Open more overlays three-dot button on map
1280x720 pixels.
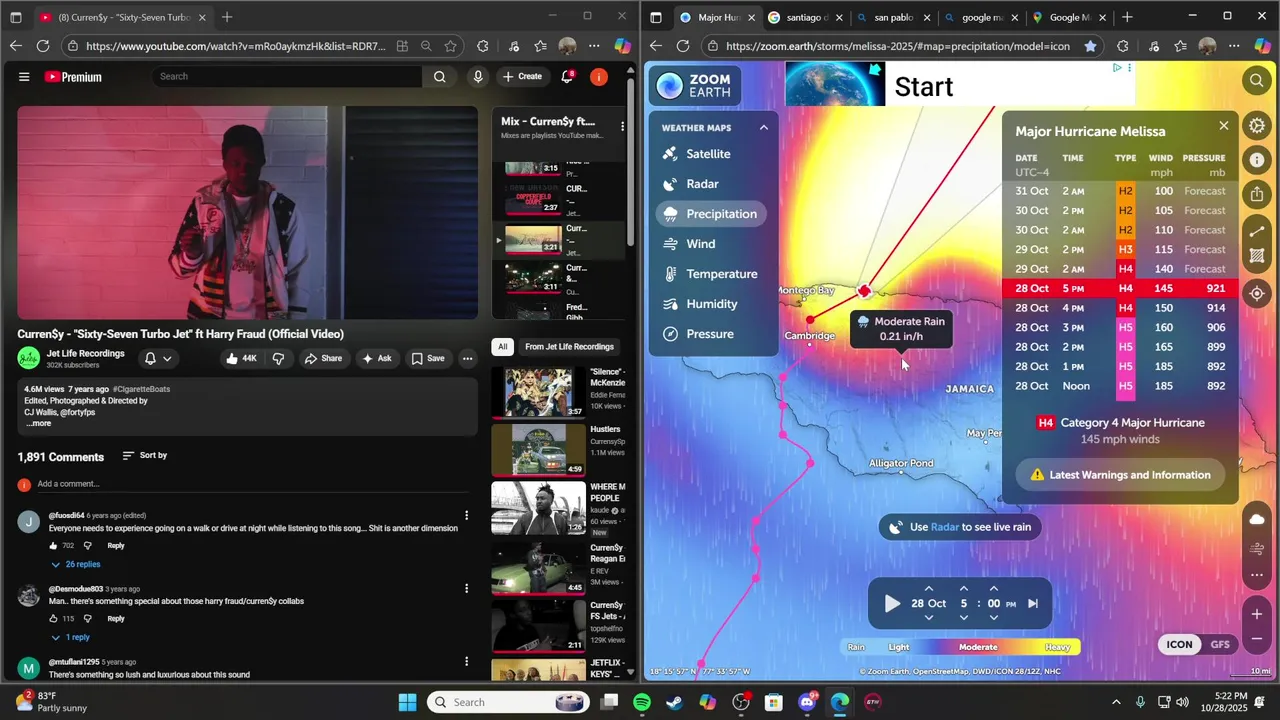(x=1257, y=575)
